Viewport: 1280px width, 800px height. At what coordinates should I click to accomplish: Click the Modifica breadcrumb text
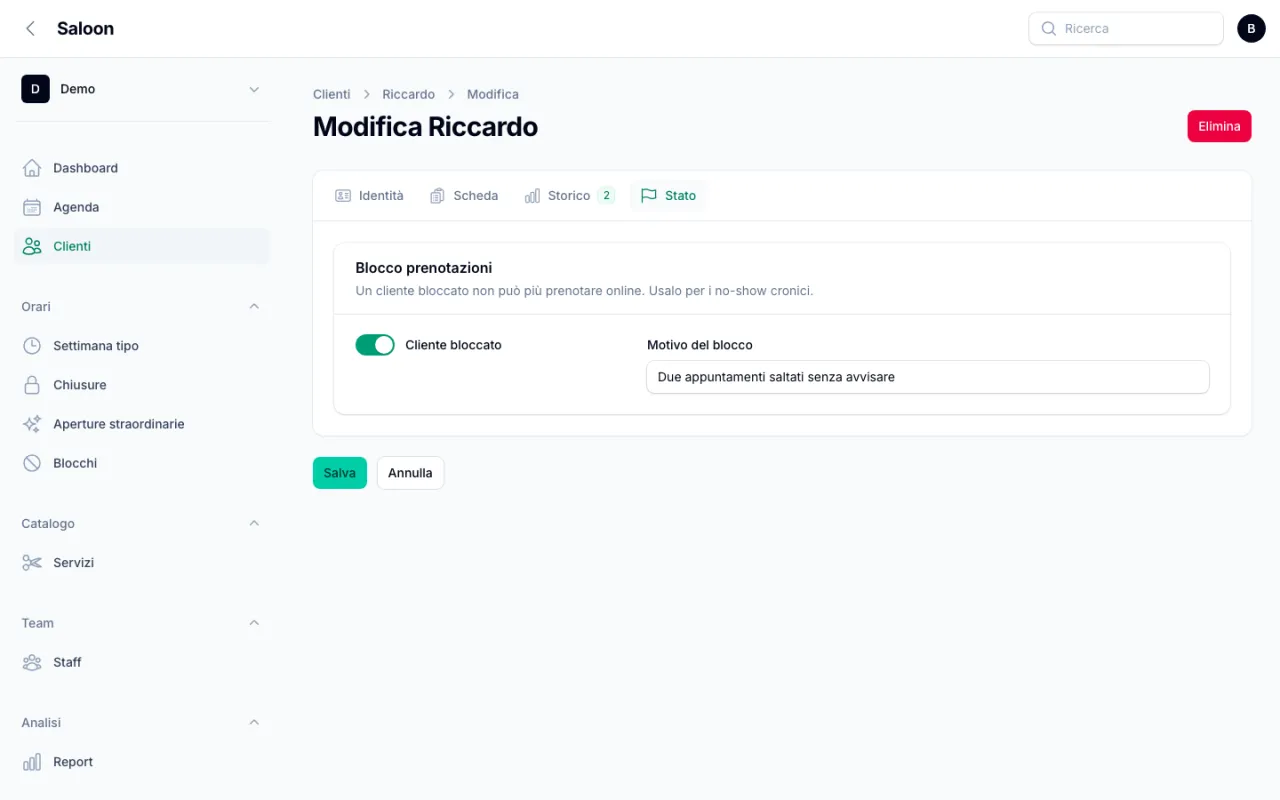point(493,94)
